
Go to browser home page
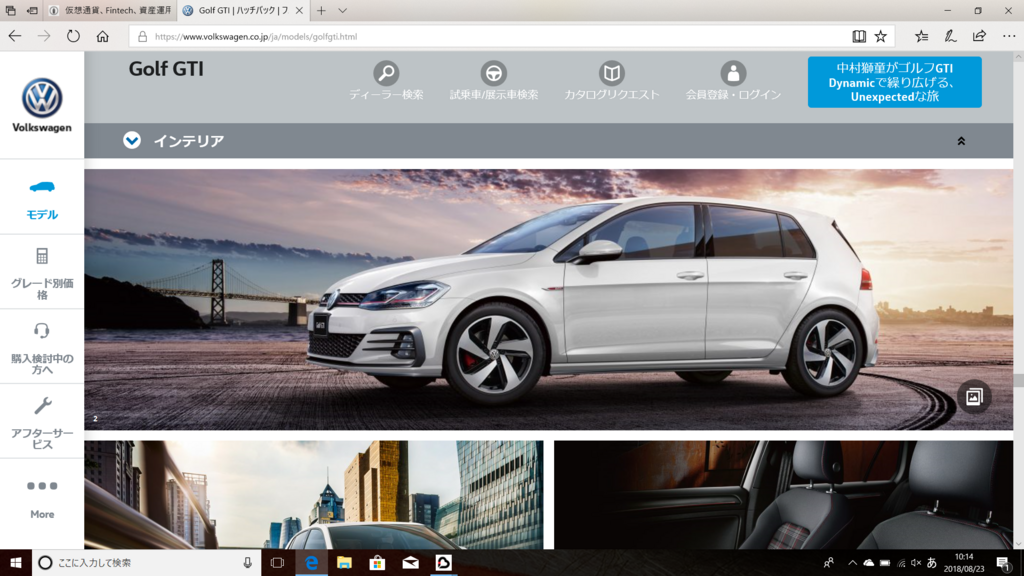pos(103,37)
